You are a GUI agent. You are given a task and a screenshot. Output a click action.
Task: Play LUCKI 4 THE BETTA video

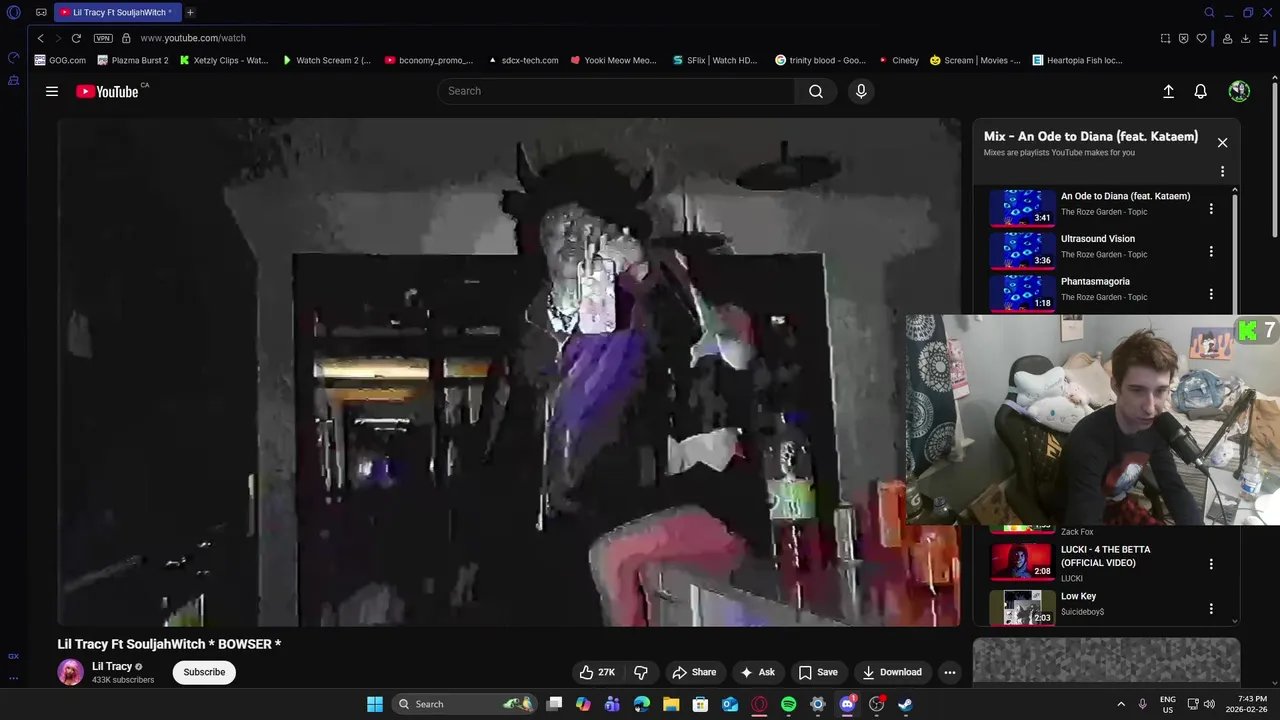point(1022,562)
